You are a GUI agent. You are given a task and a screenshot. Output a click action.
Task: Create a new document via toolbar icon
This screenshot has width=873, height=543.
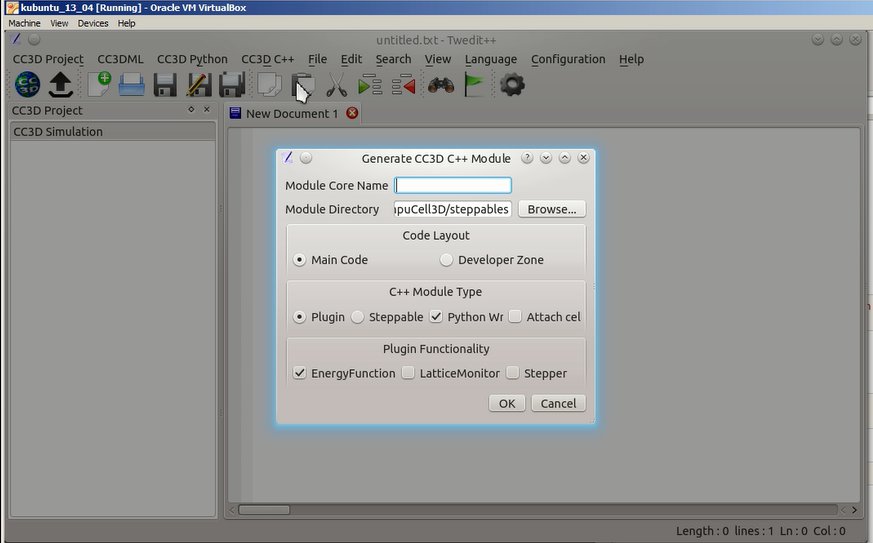[99, 85]
